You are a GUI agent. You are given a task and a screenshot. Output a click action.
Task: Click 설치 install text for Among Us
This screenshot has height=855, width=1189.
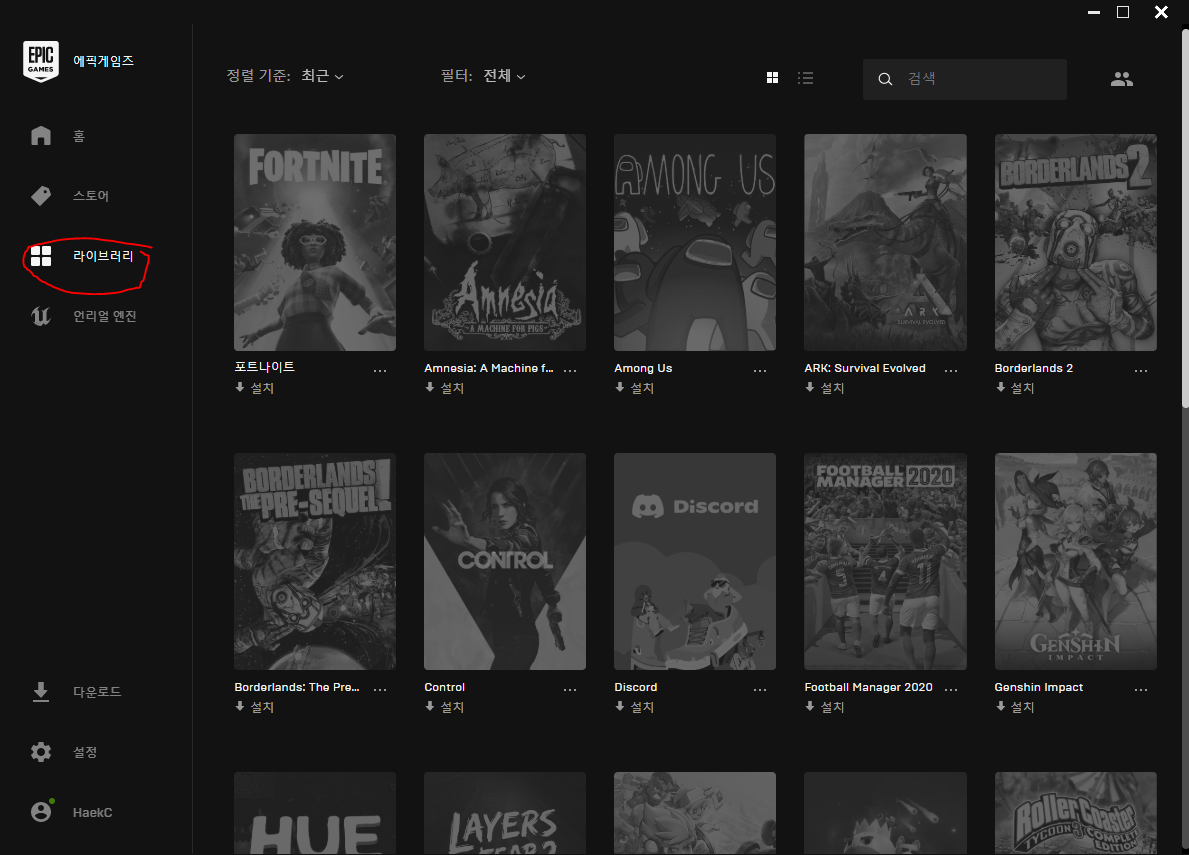(642, 388)
